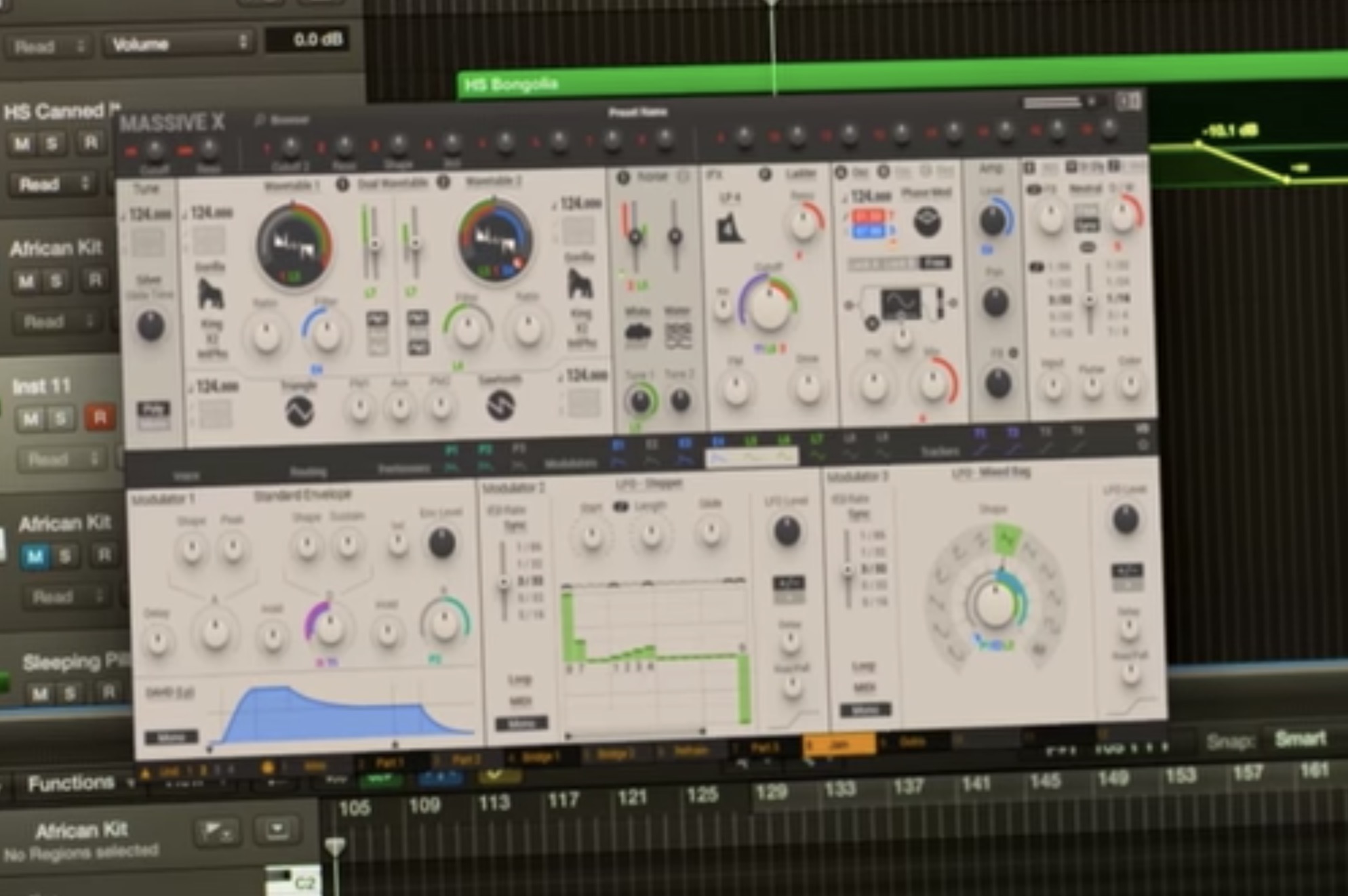The height and width of the screenshot is (896, 1348).
Task: Mute the Inst 11 track
Action: [31, 420]
